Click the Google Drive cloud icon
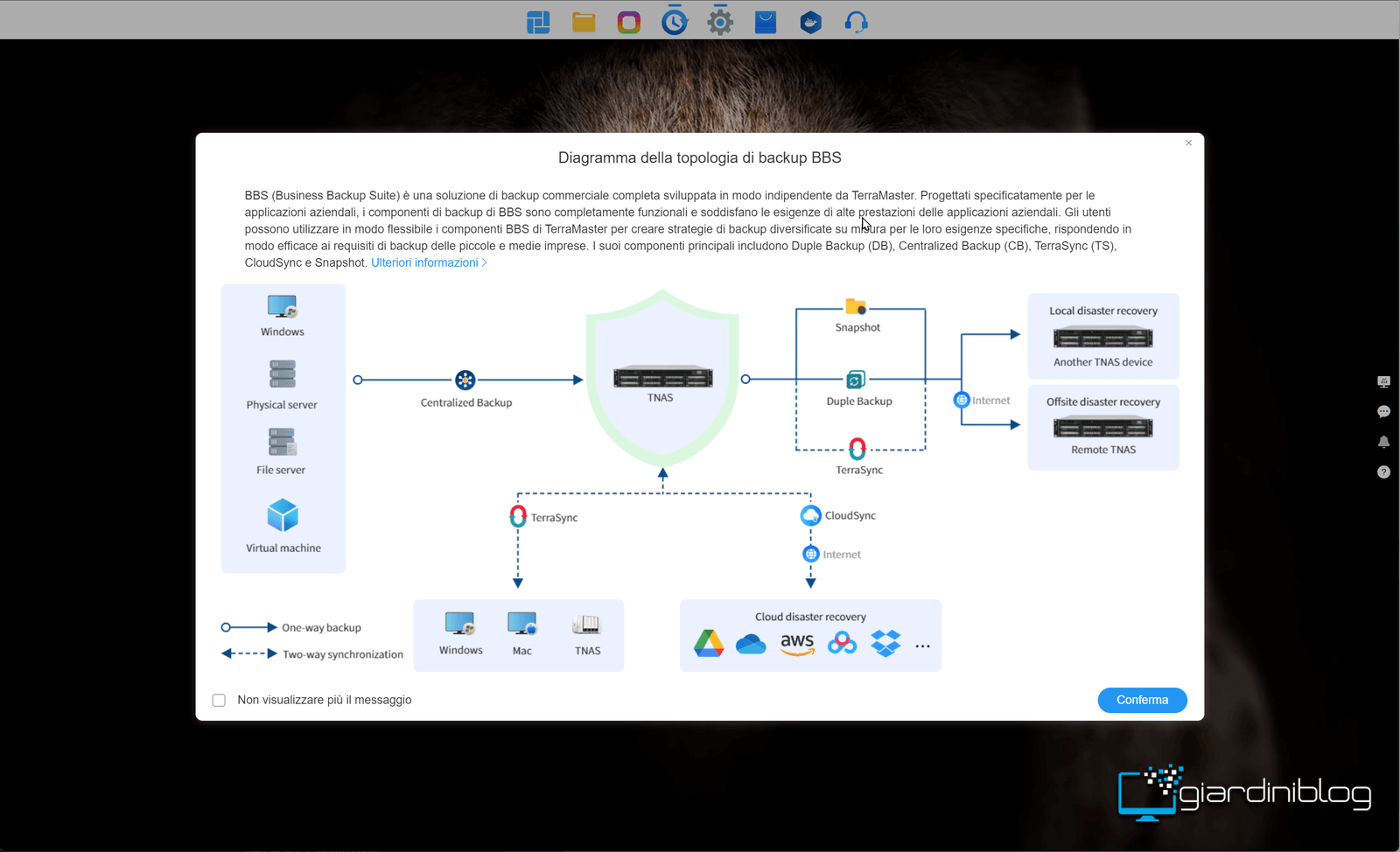Image resolution: width=1400 pixels, height=852 pixels. click(709, 643)
